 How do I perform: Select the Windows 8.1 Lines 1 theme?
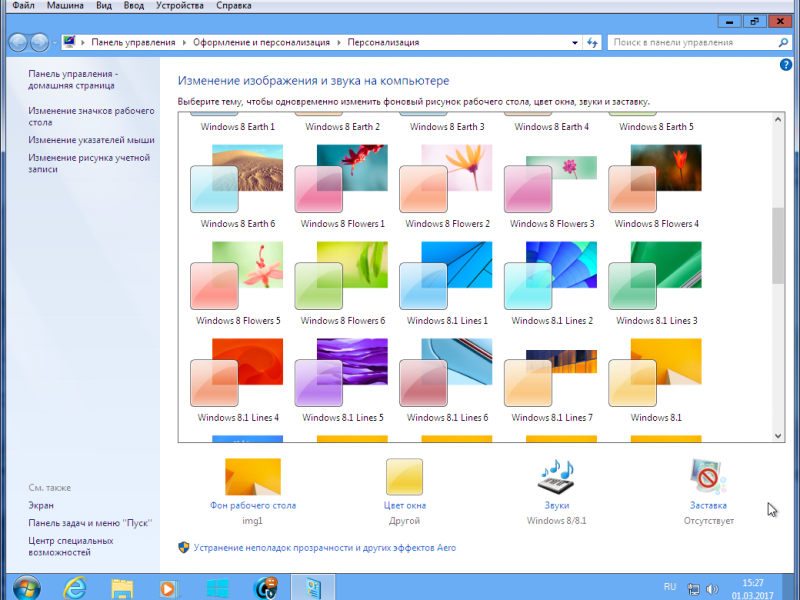(x=447, y=283)
